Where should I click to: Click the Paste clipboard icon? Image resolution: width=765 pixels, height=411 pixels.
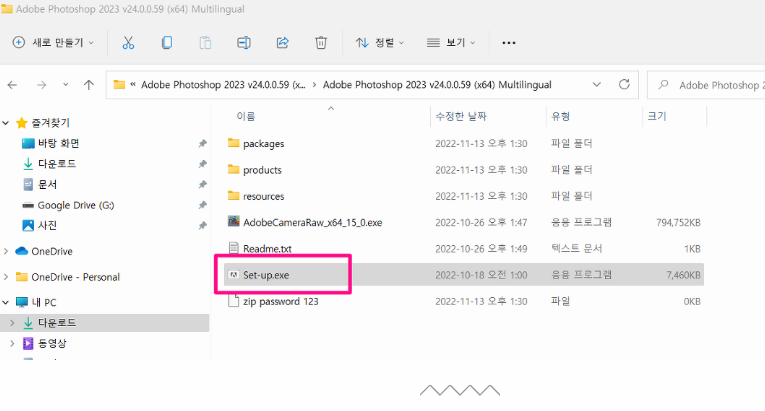(205, 43)
